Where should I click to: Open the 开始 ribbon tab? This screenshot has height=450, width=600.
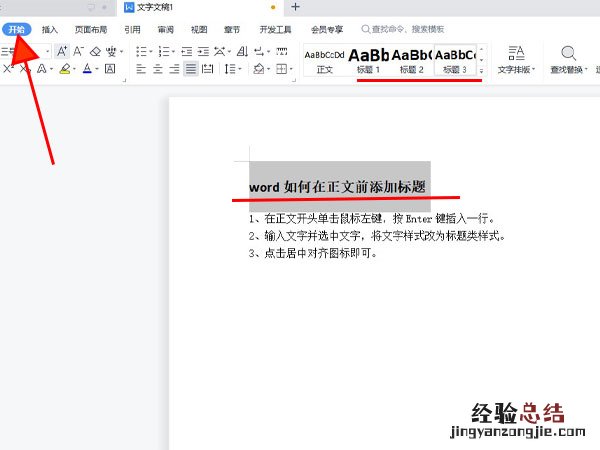tap(16, 29)
